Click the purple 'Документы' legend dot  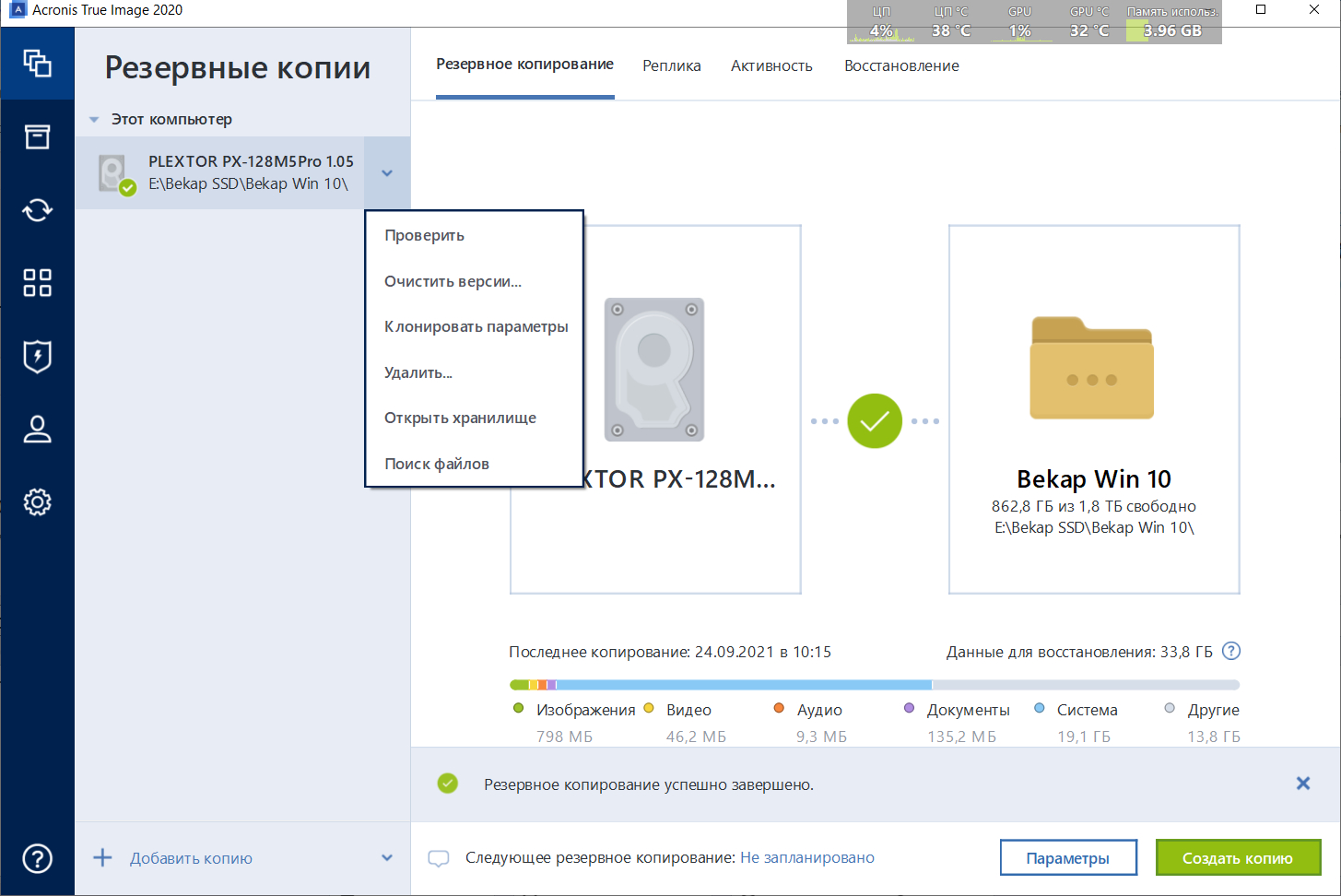point(909,708)
